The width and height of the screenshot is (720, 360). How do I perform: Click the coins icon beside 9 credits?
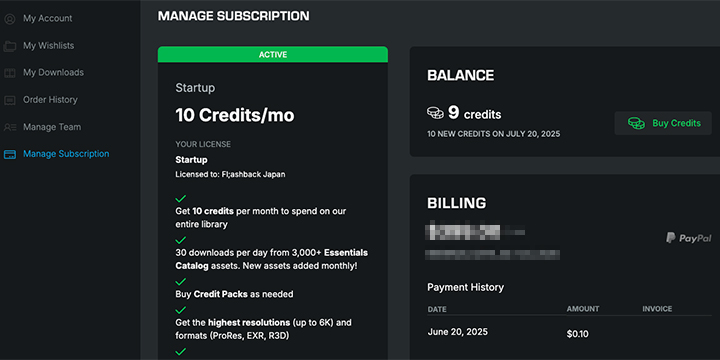click(x=435, y=112)
